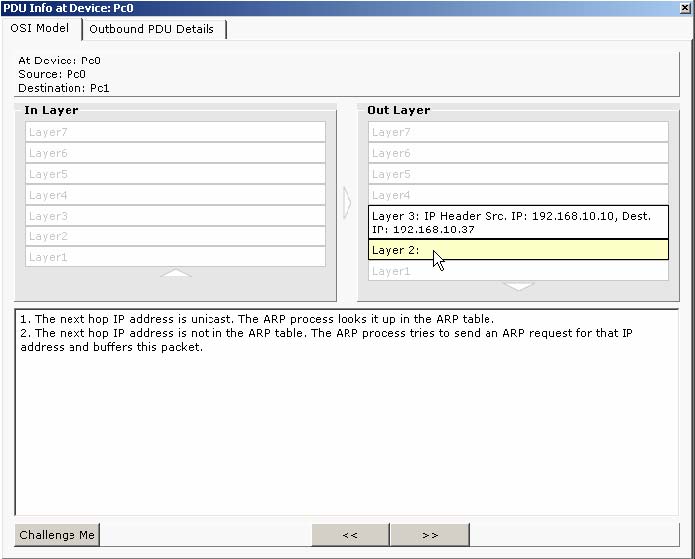
Task: Click In Layer Layer4 row
Action: coord(175,195)
